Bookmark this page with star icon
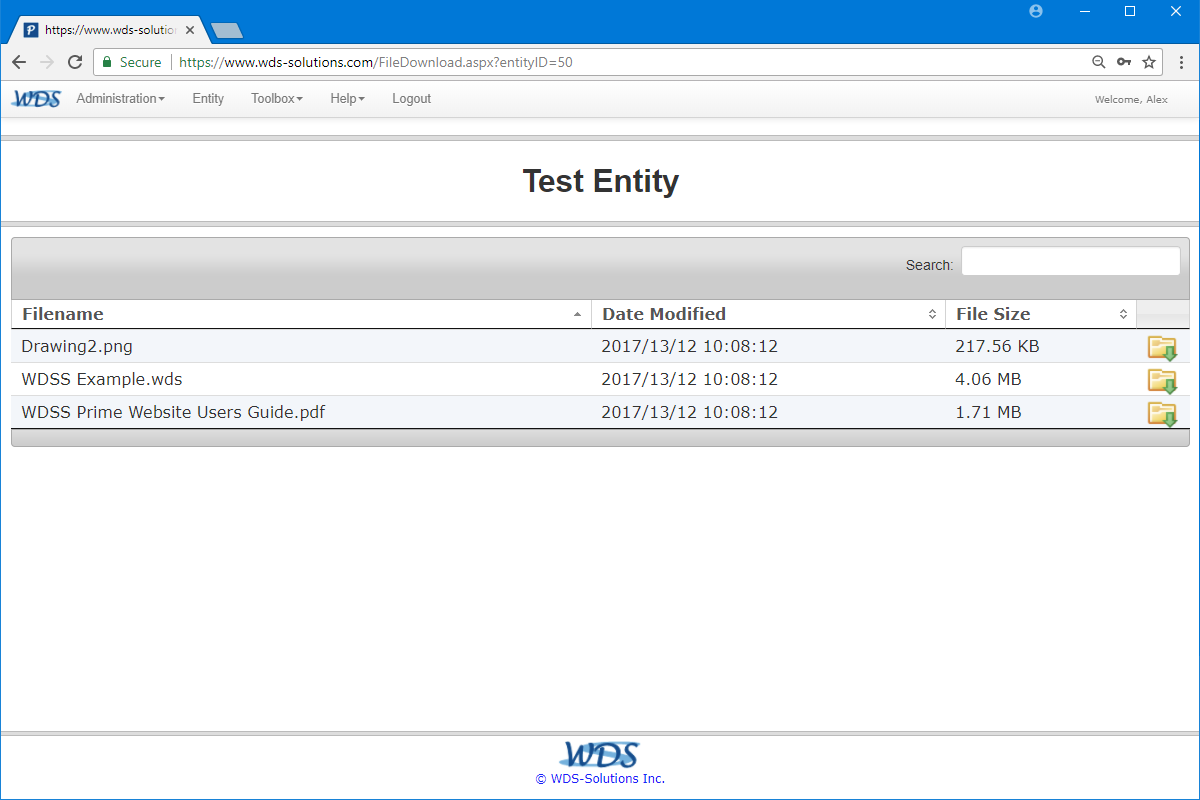 click(x=1149, y=62)
